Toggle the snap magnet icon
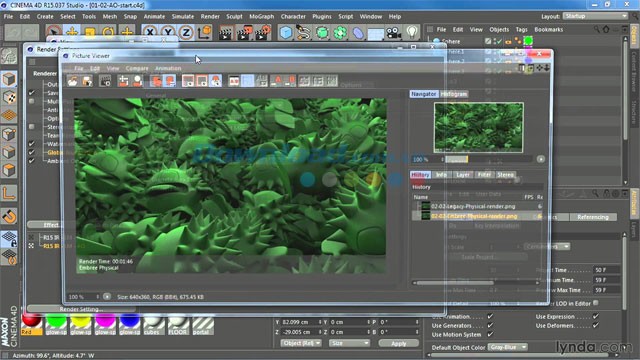Viewport: 640px width, 360px height. tap(9, 216)
